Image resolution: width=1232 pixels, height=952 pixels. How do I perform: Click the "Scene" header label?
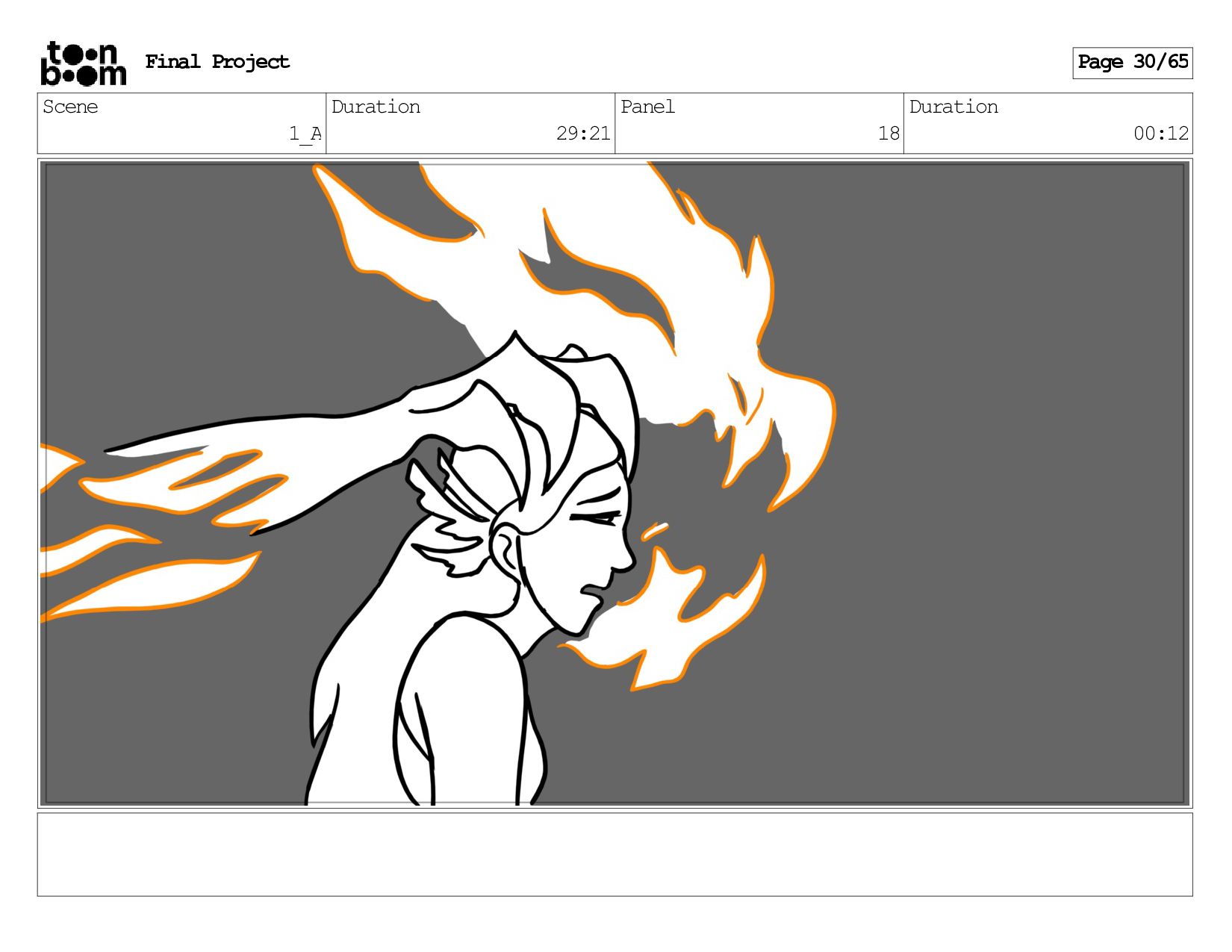point(70,107)
